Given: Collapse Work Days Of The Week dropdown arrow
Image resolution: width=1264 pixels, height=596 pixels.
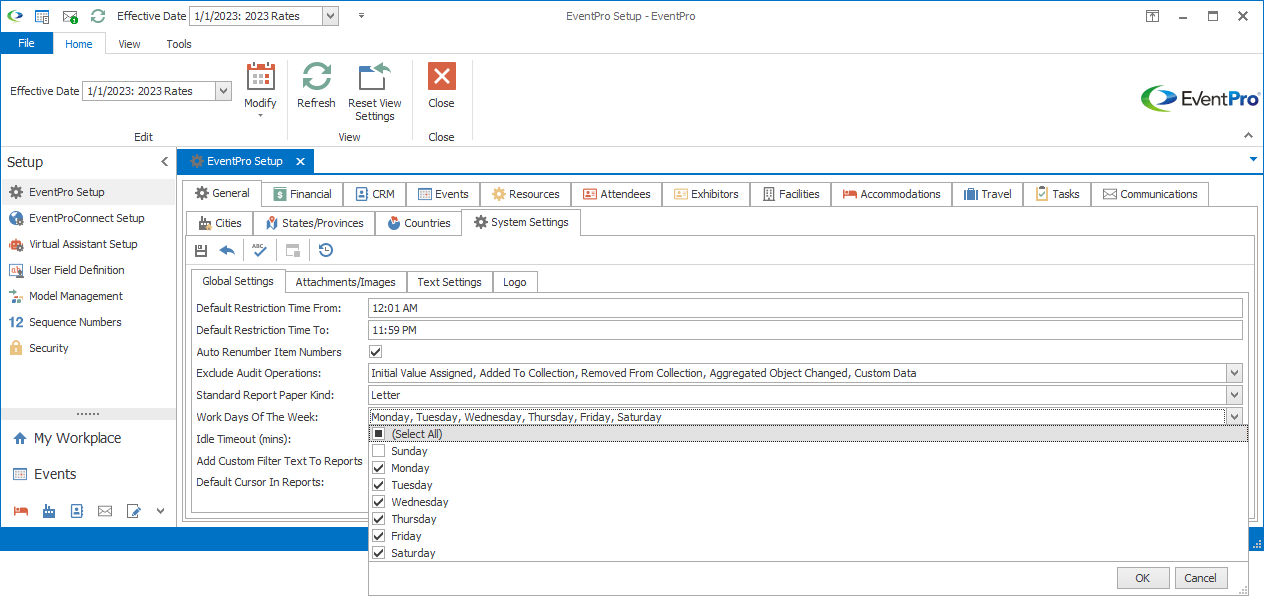Looking at the screenshot, I should [x=1234, y=417].
